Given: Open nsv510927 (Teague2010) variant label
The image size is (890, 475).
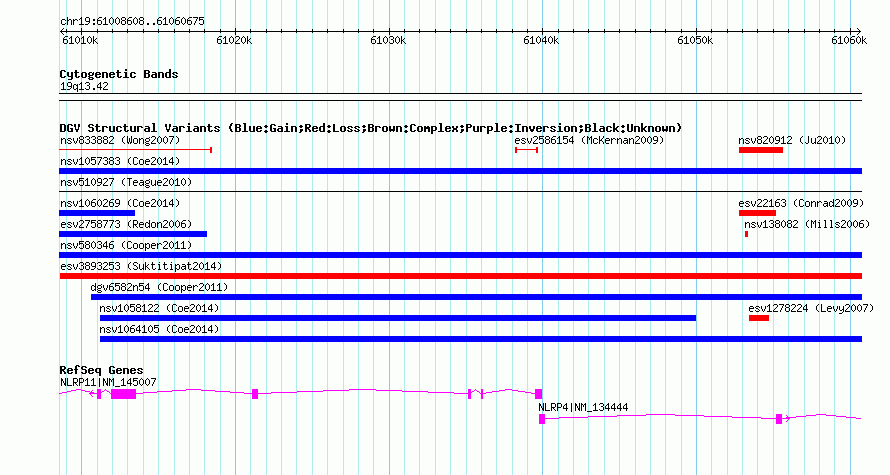Looking at the screenshot, I should (126, 182).
